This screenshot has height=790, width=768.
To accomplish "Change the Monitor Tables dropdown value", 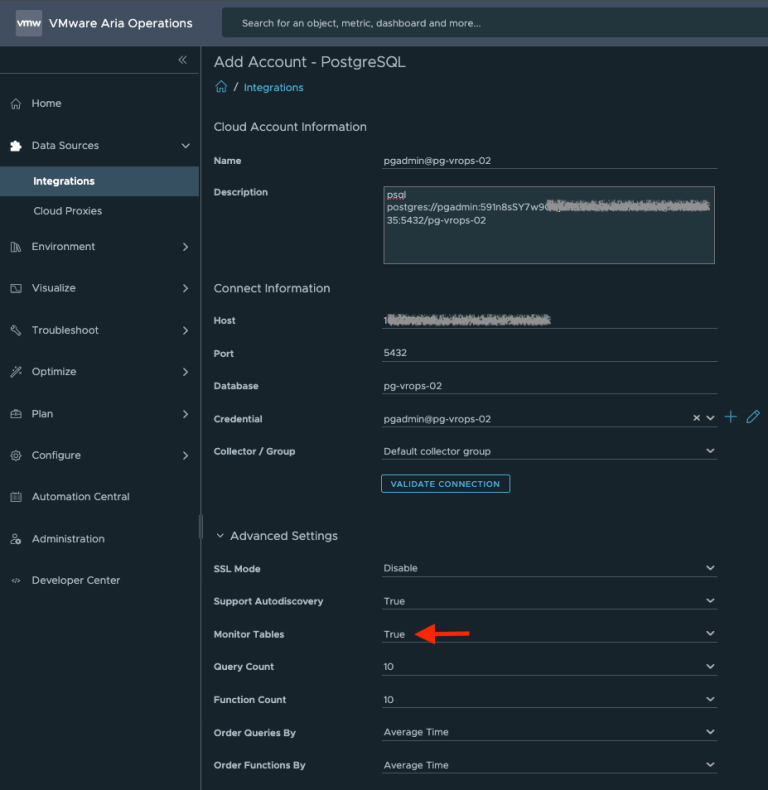I will 549,634.
